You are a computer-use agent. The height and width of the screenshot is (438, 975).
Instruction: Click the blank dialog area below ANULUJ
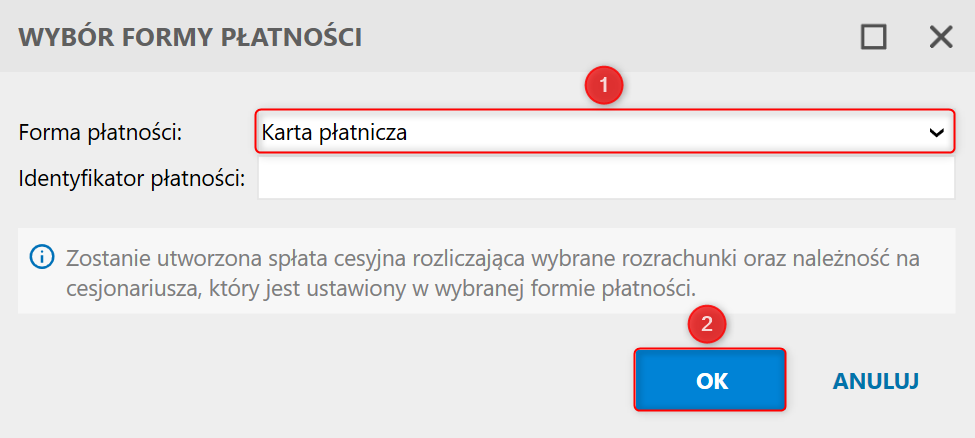(876, 420)
